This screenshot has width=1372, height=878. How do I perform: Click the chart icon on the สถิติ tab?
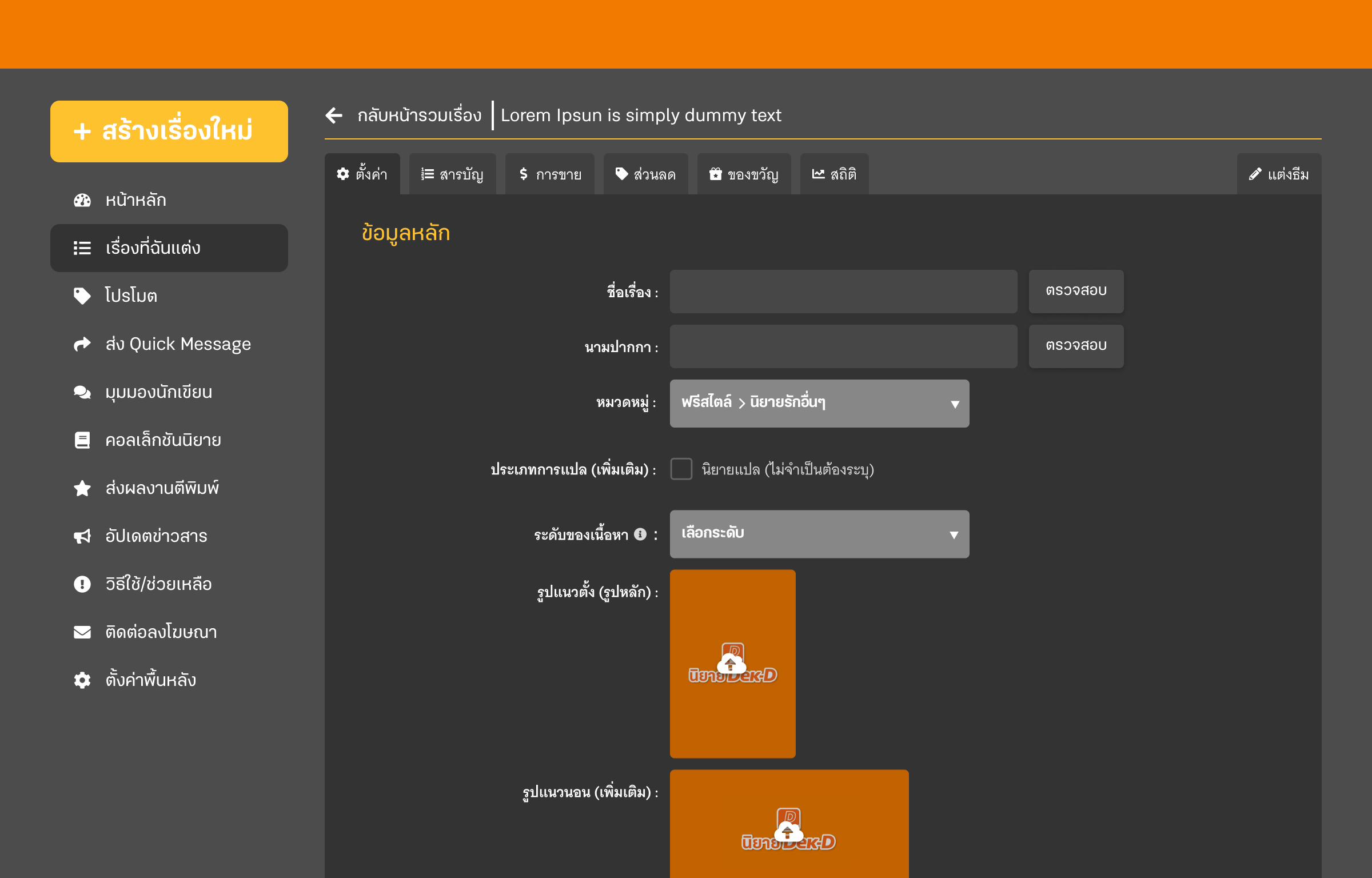(819, 174)
